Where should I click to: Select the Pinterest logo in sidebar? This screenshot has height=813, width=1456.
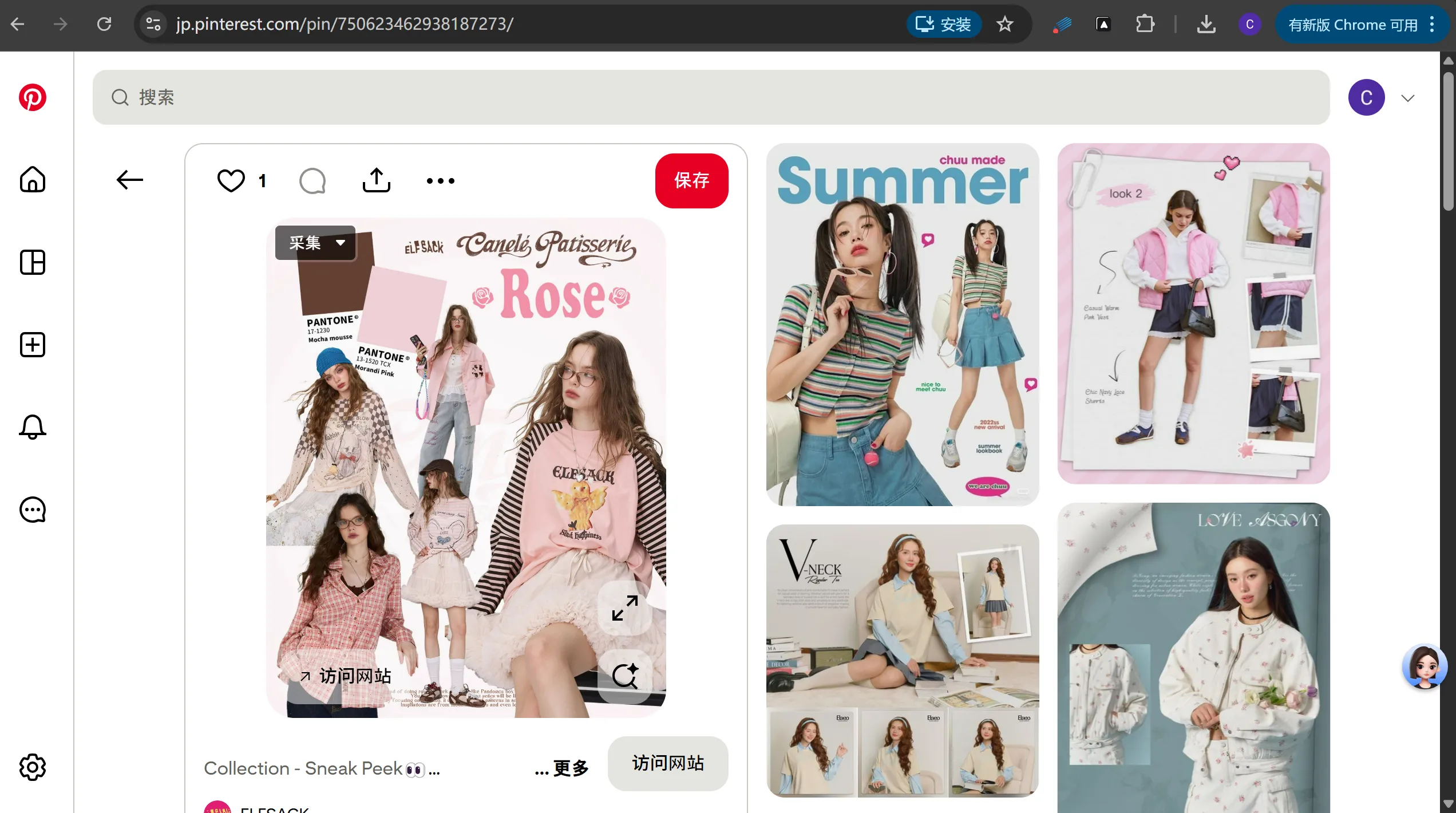click(x=32, y=97)
